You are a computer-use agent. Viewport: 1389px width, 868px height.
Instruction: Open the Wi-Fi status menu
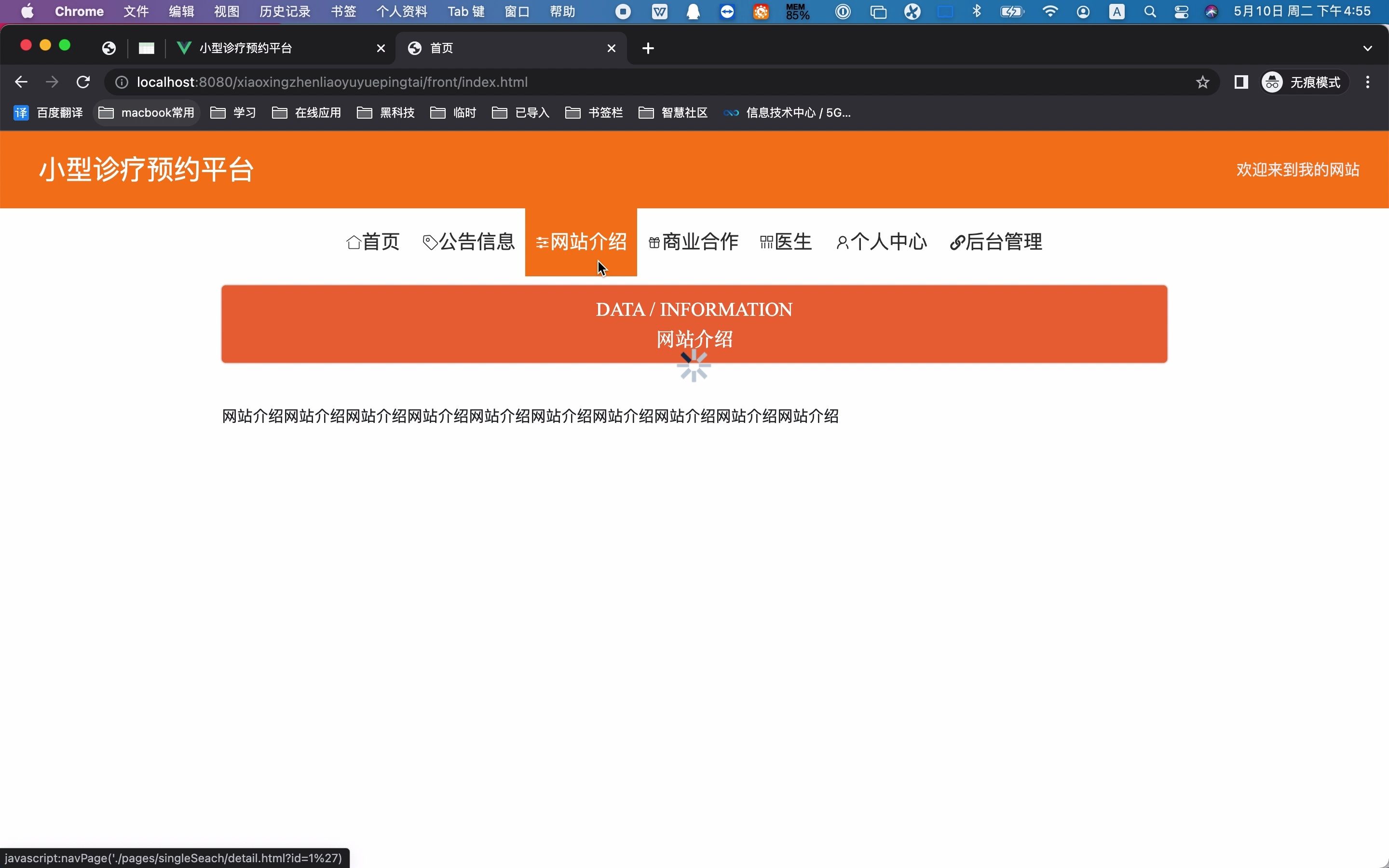(1050, 12)
